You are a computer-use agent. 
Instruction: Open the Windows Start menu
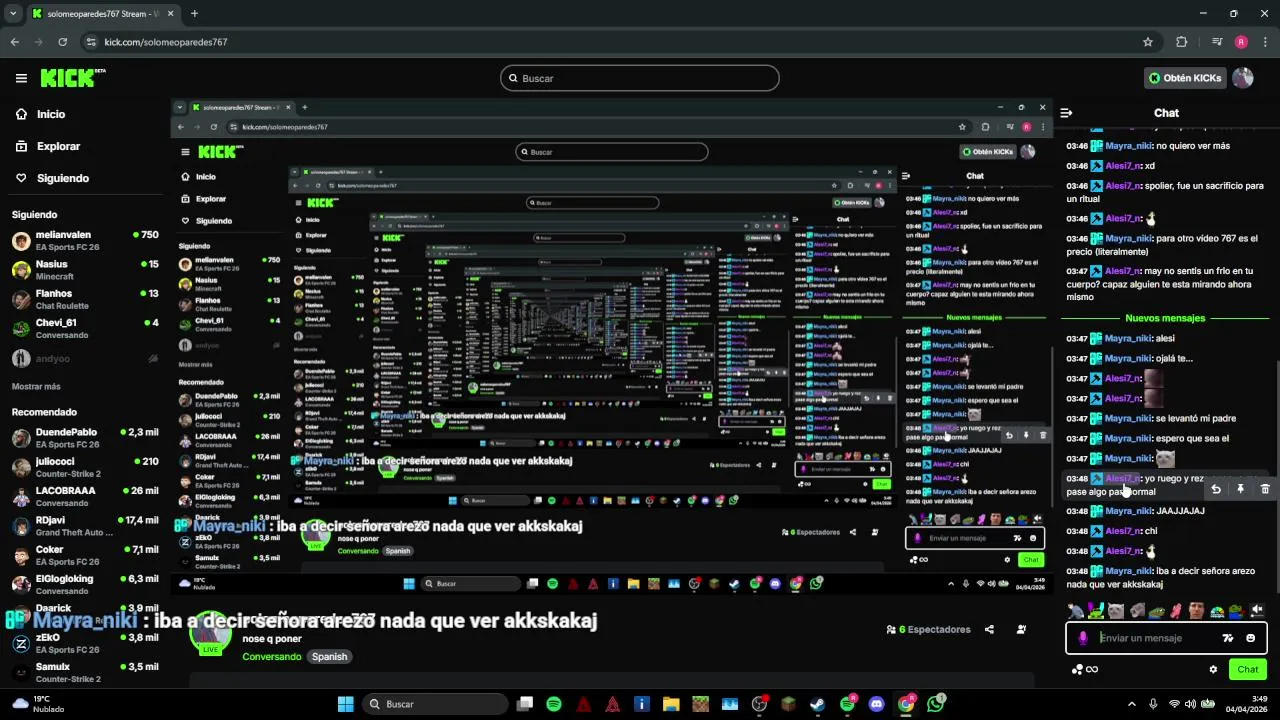[x=346, y=704]
